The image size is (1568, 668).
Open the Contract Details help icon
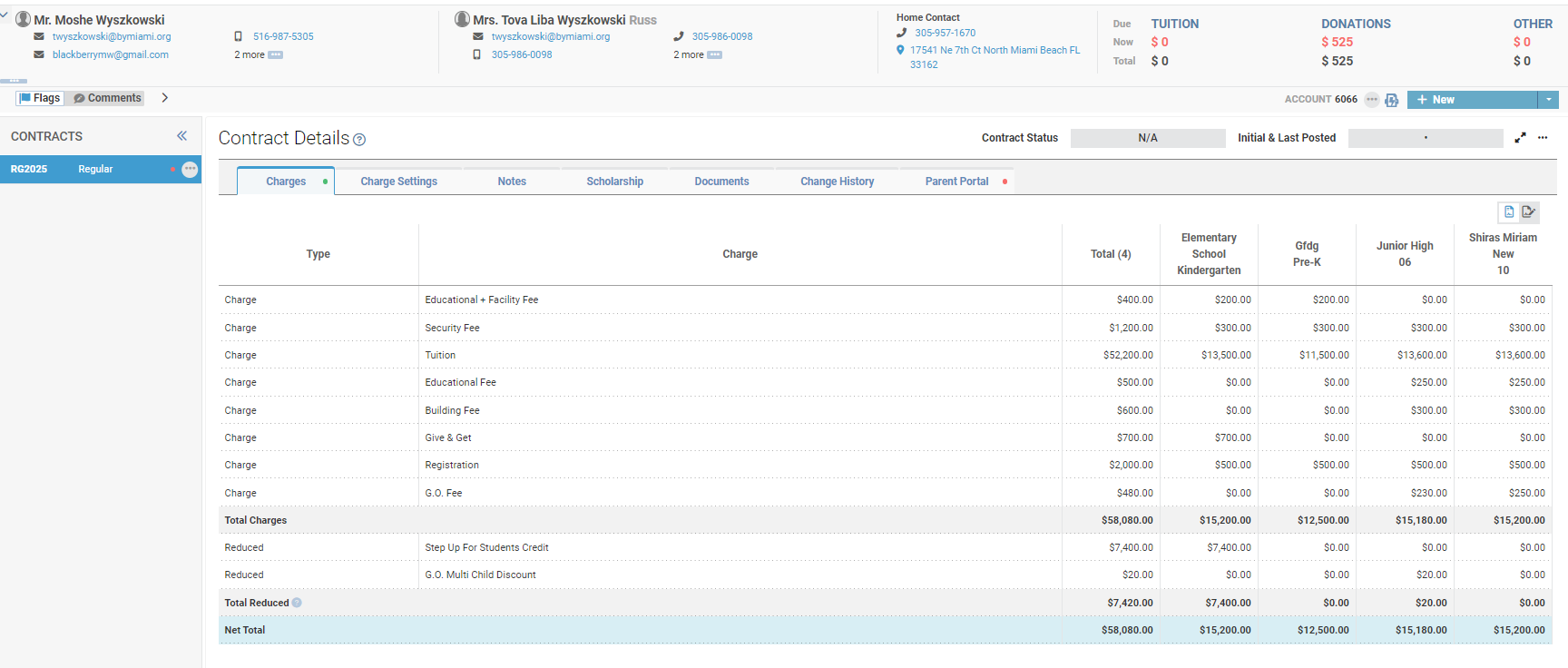pyautogui.click(x=359, y=140)
